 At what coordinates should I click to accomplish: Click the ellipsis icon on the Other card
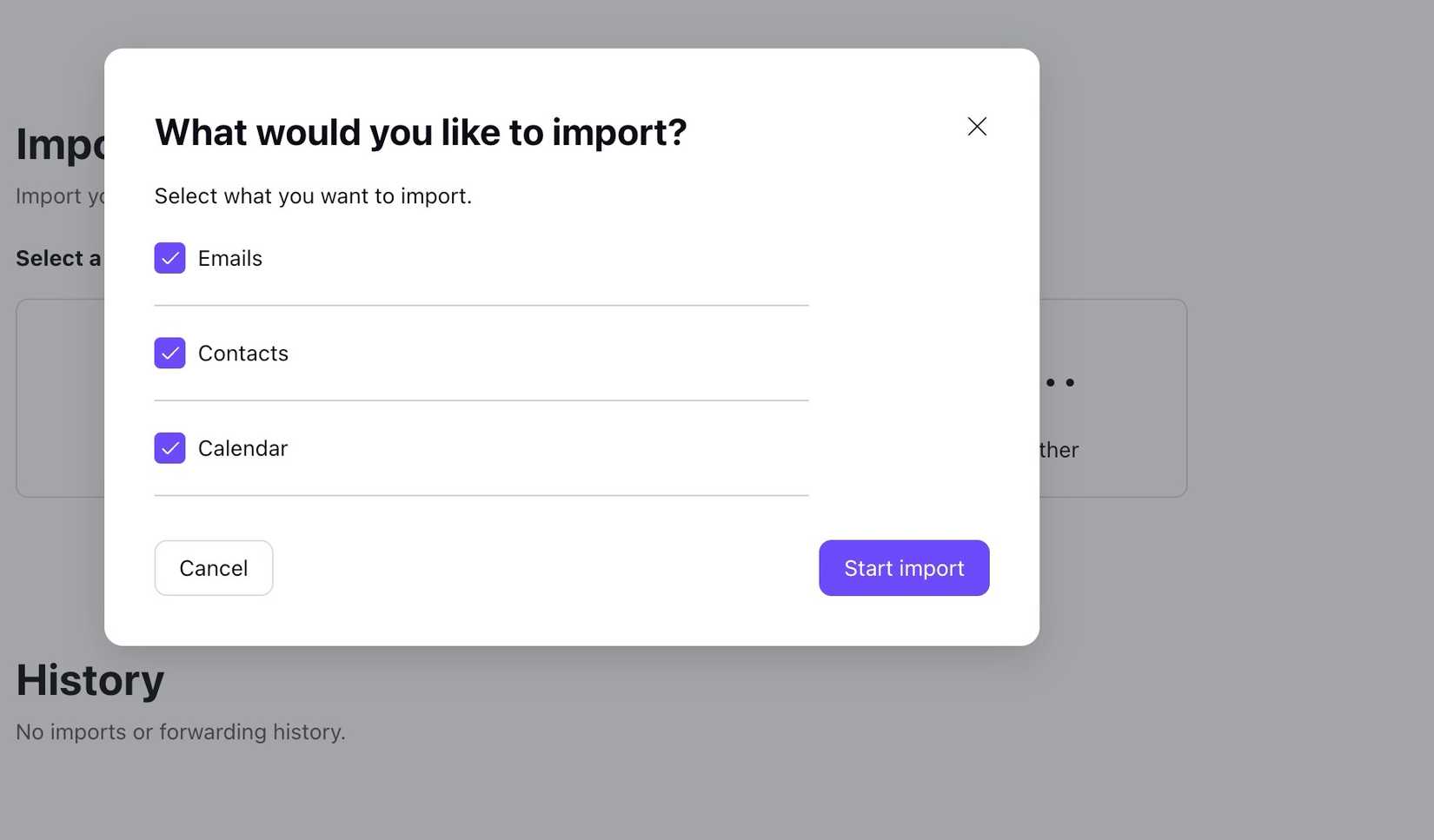tap(1059, 382)
